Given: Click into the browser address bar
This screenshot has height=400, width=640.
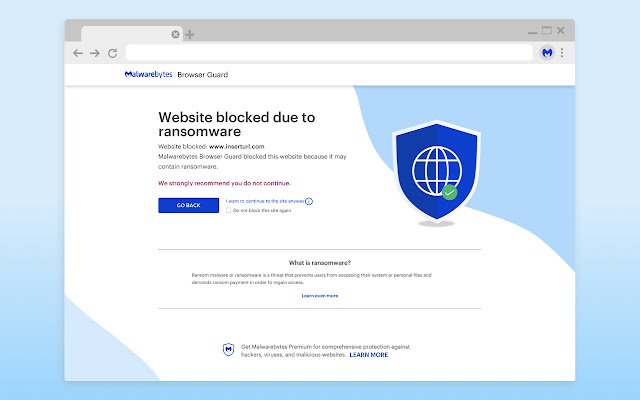Looking at the screenshot, I should [328, 53].
